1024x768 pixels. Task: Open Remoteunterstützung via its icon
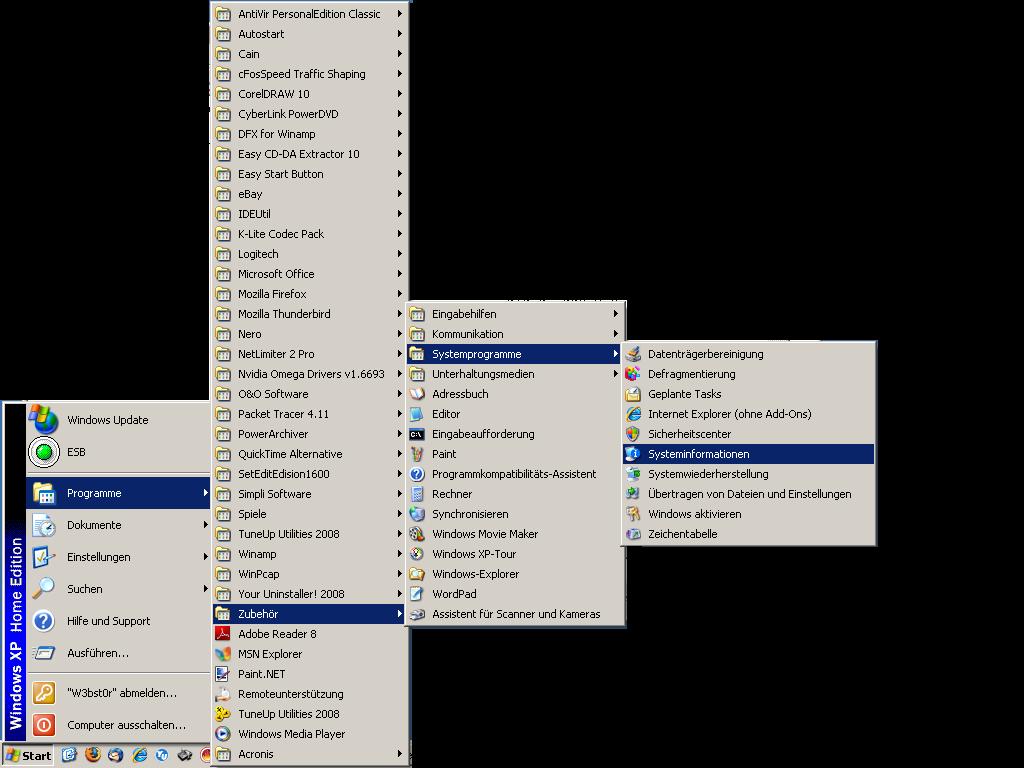click(223, 694)
